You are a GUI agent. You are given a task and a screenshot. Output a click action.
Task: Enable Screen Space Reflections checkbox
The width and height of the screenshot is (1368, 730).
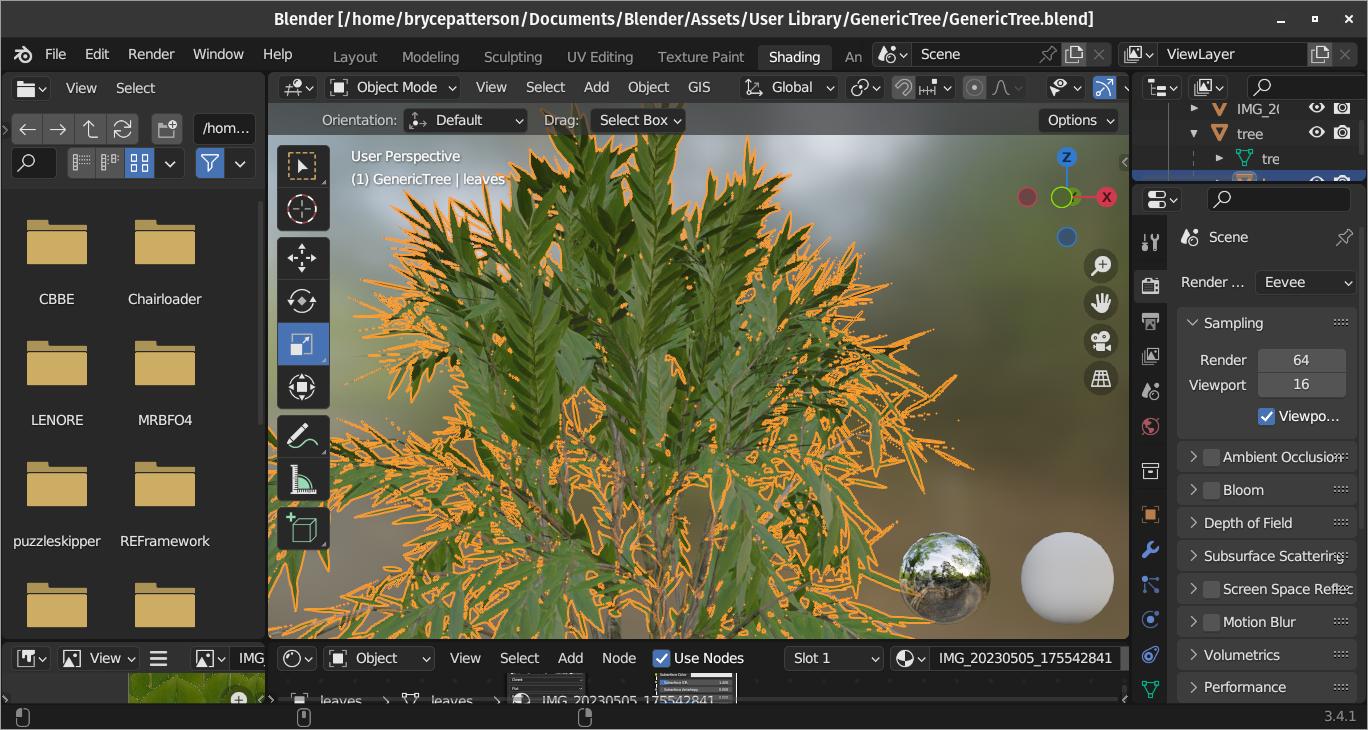click(x=1211, y=589)
